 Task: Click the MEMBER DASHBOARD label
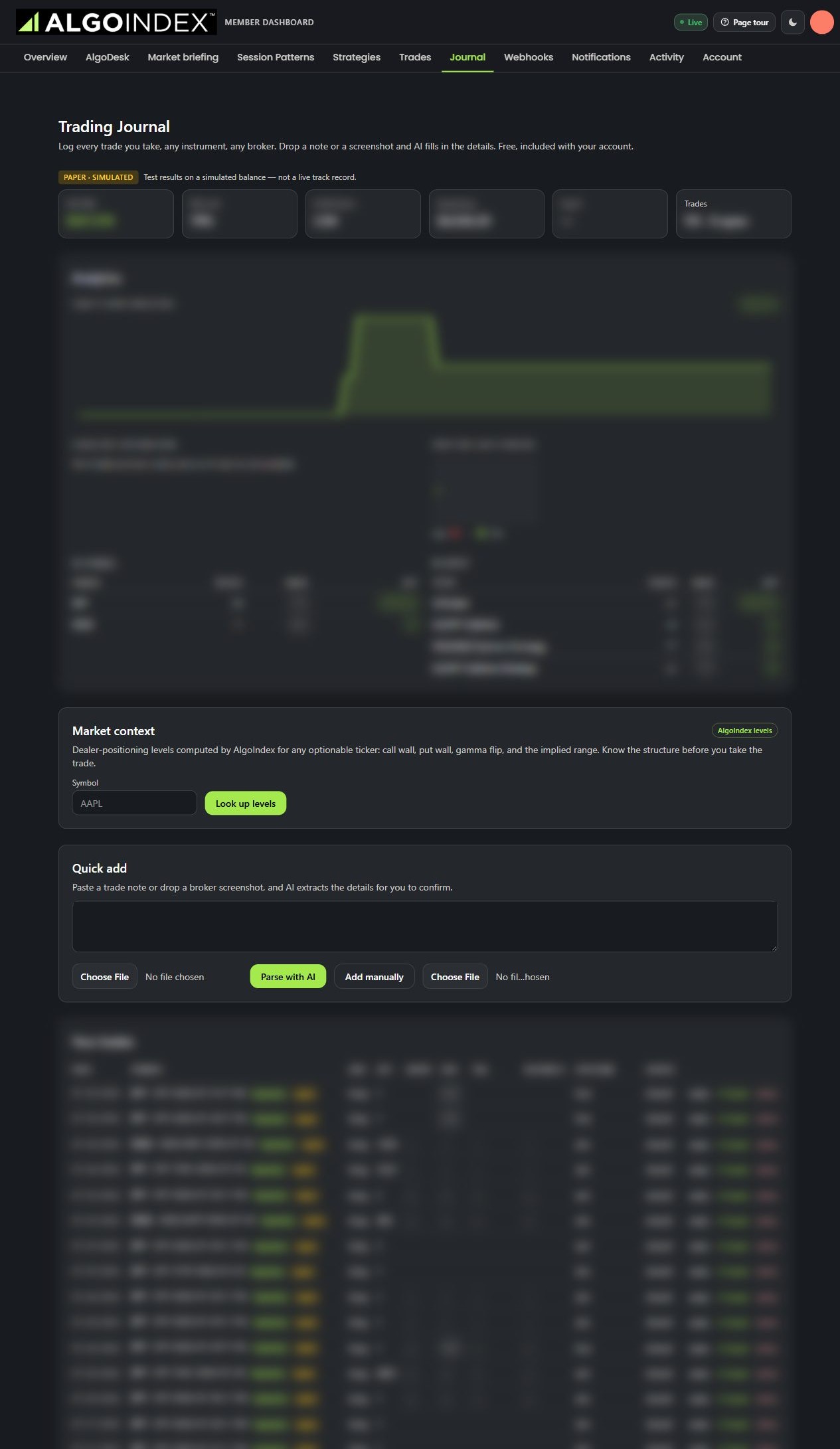[269, 23]
